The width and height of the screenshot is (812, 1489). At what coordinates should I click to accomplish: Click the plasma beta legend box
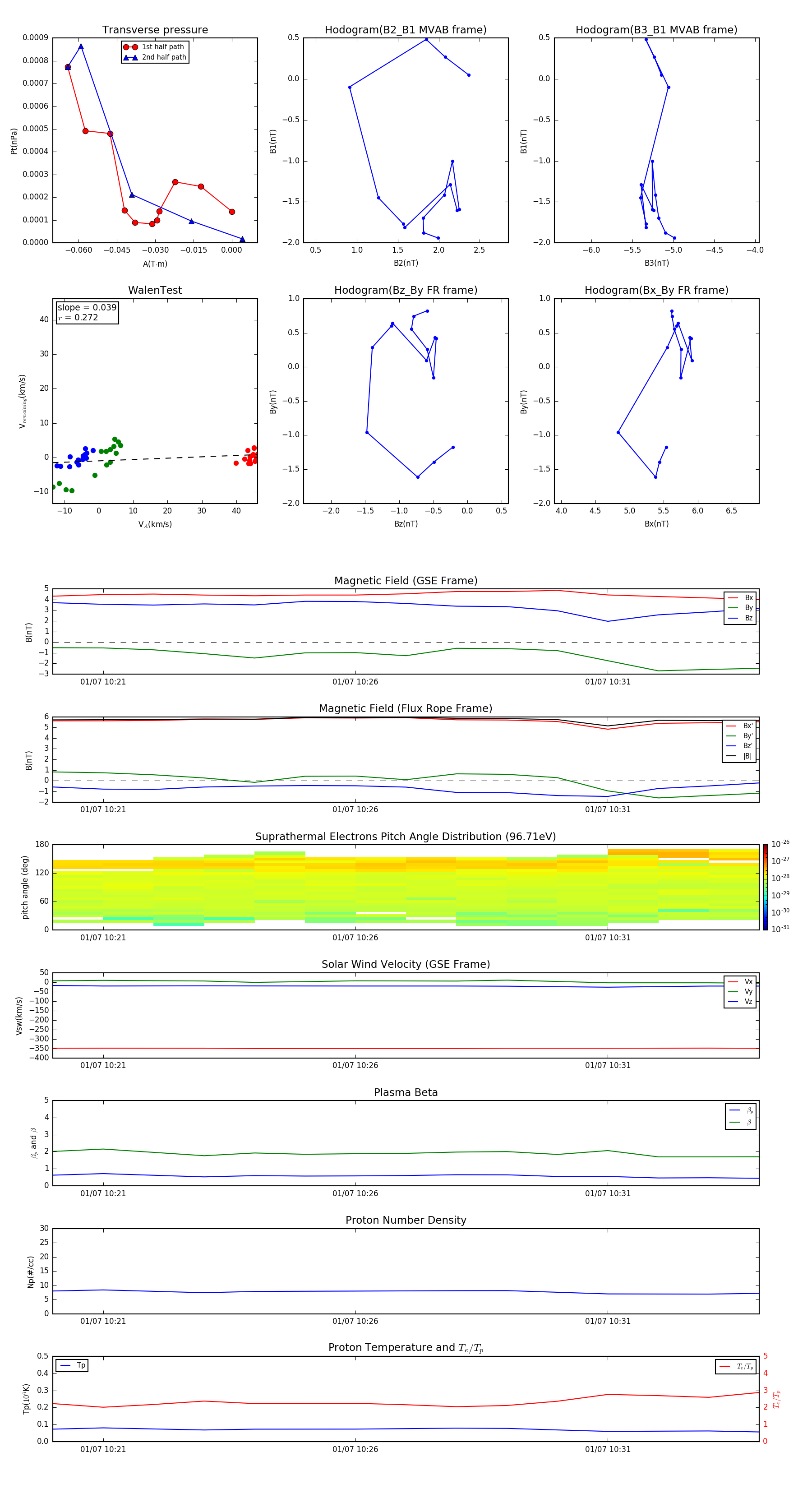pyautogui.click(x=740, y=1116)
